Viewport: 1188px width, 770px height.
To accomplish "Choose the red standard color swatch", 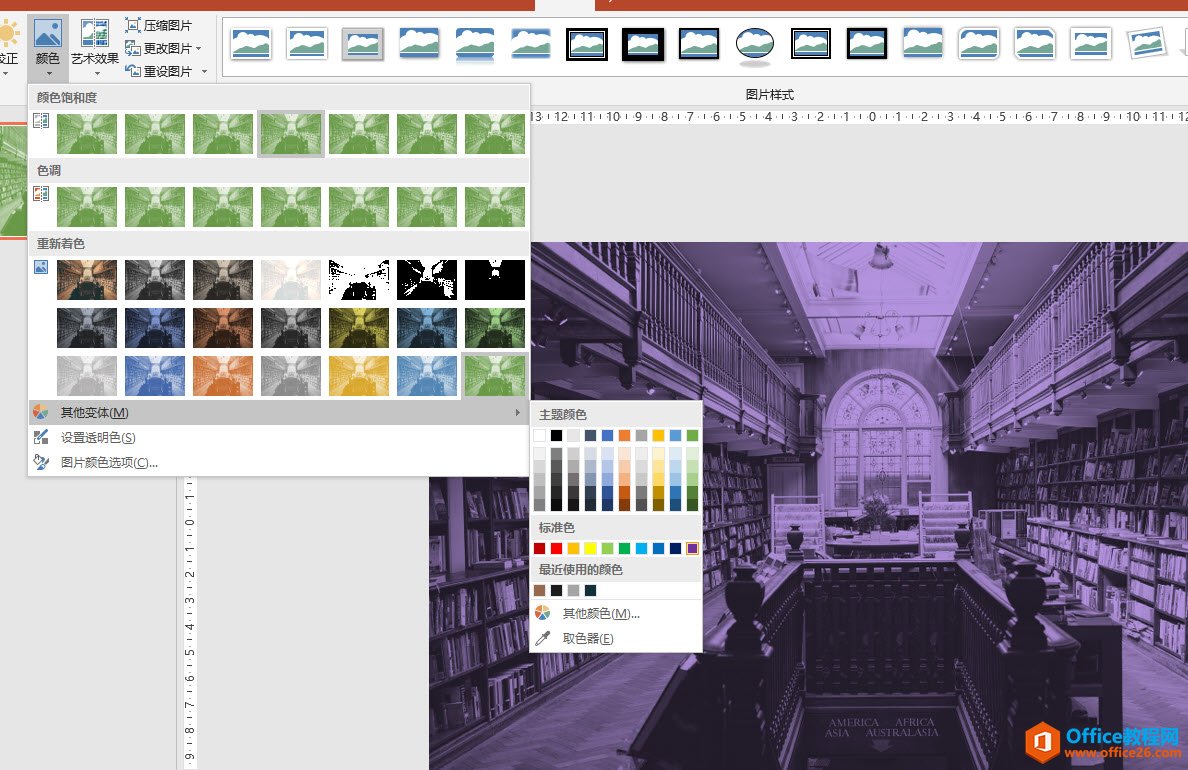I will pos(556,548).
